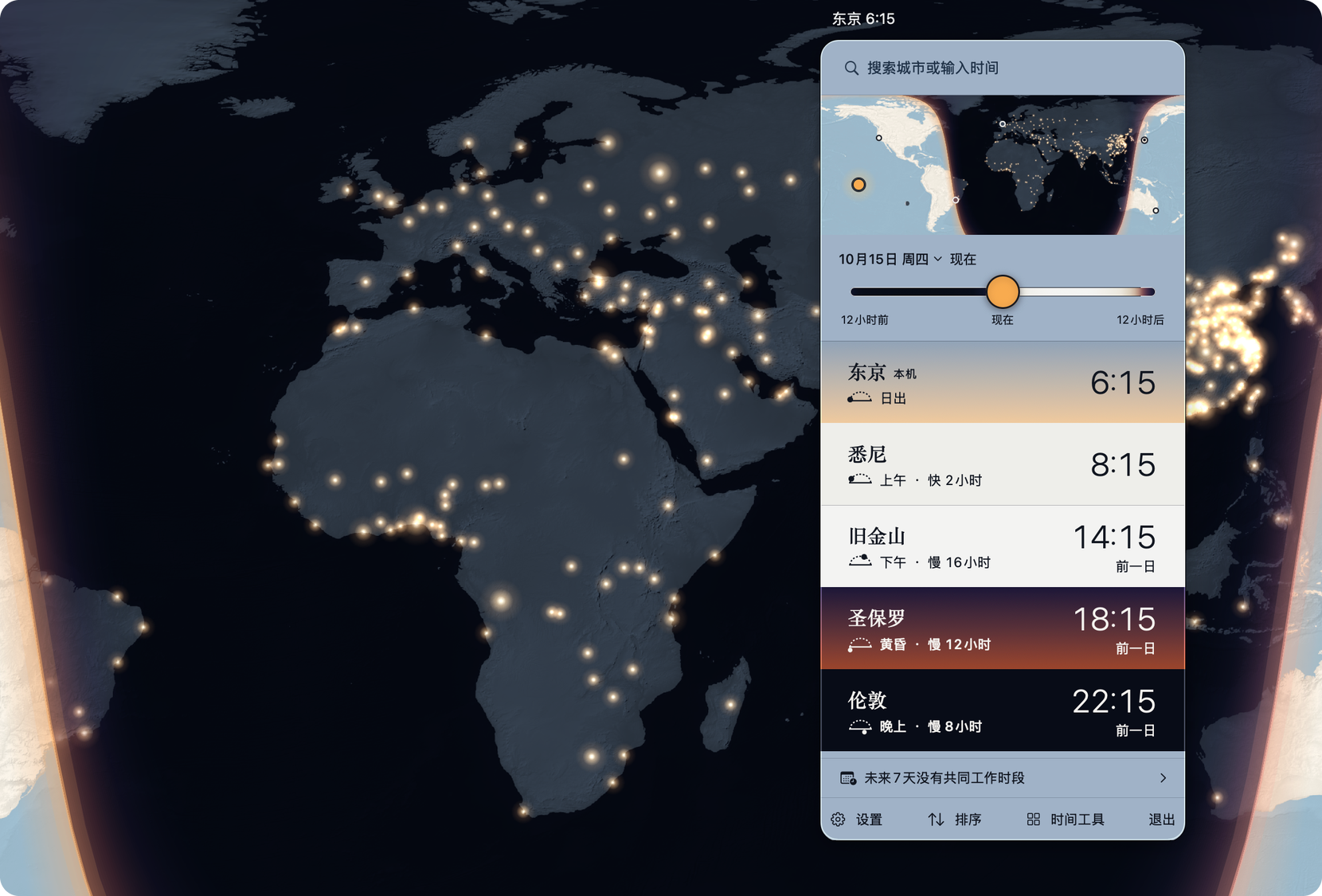The height and width of the screenshot is (896, 1322).
Task: Click the 14:15 time for 旧金山
Action: [1114, 537]
